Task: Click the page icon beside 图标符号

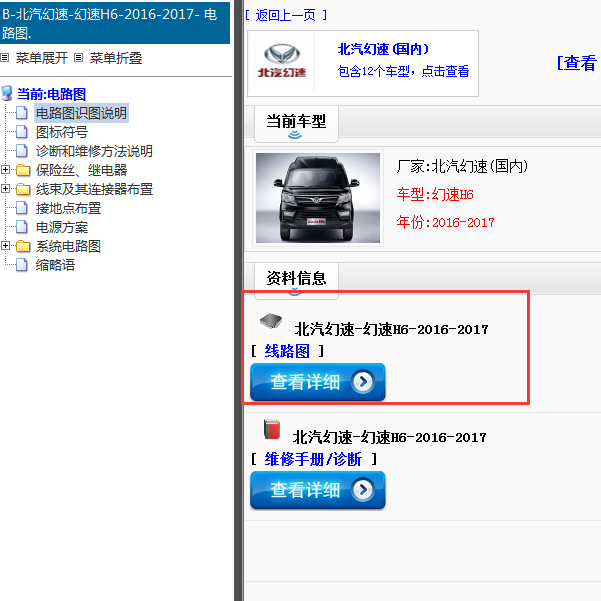Action: click(x=22, y=132)
